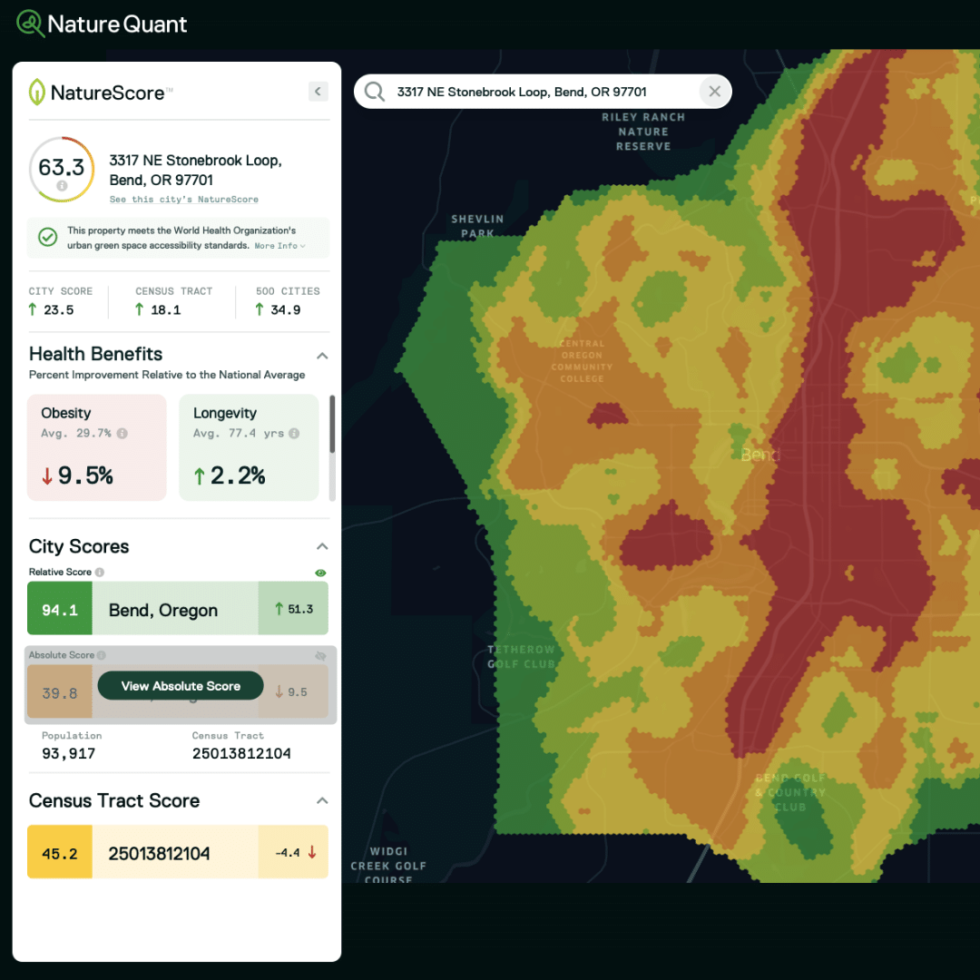Click Census Tract number 25013812104 under Population
980x980 pixels.
pyautogui.click(x=242, y=754)
